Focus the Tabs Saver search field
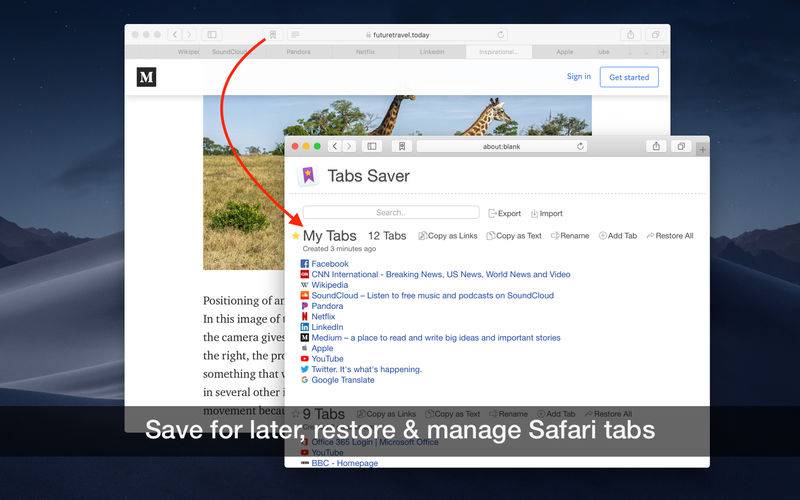The height and width of the screenshot is (500, 800). (x=391, y=212)
